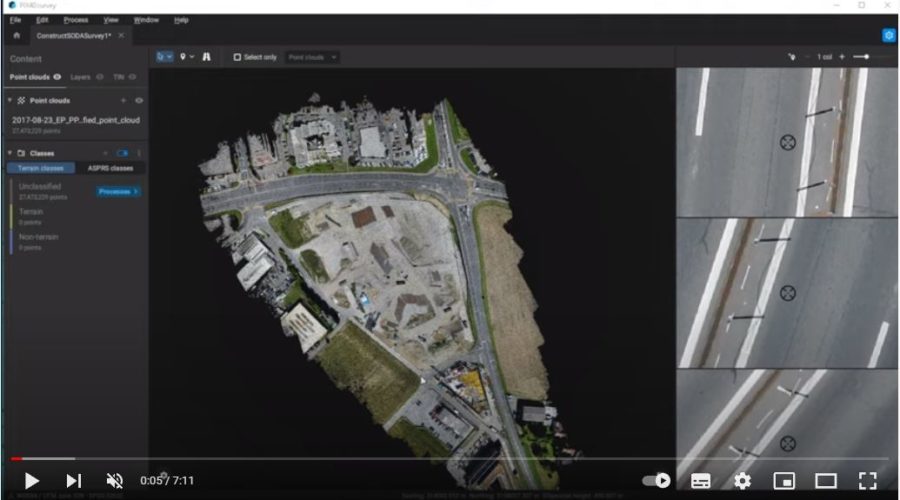Click the home icon tab
This screenshot has height=500, width=900.
pos(16,36)
